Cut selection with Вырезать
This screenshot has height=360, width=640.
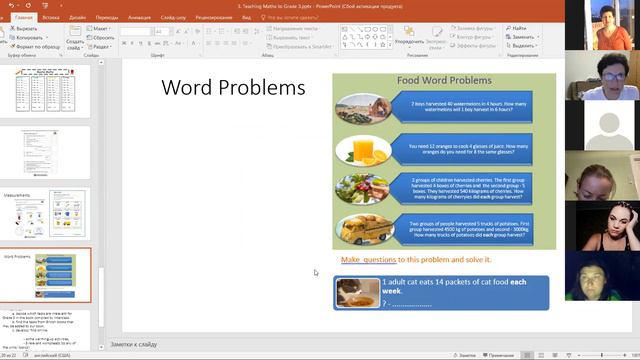[24, 29]
